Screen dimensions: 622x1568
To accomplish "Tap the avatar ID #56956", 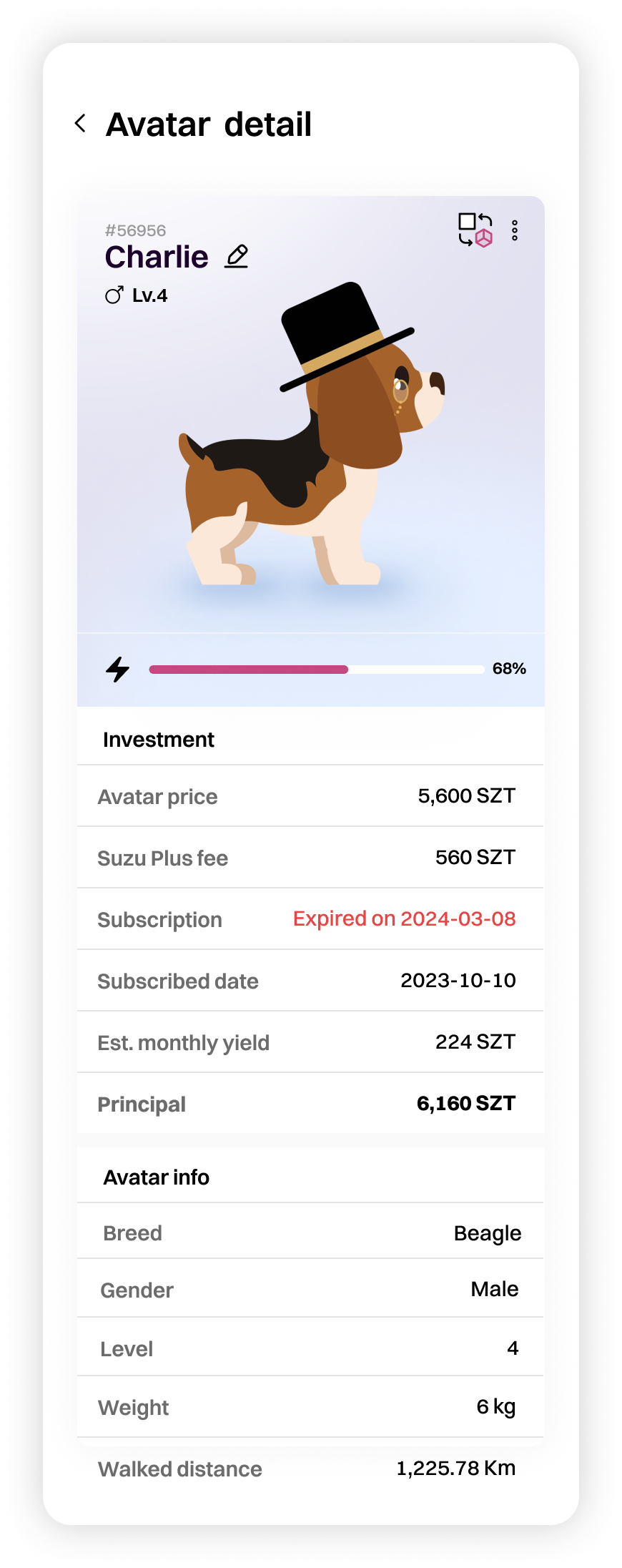I will (135, 230).
